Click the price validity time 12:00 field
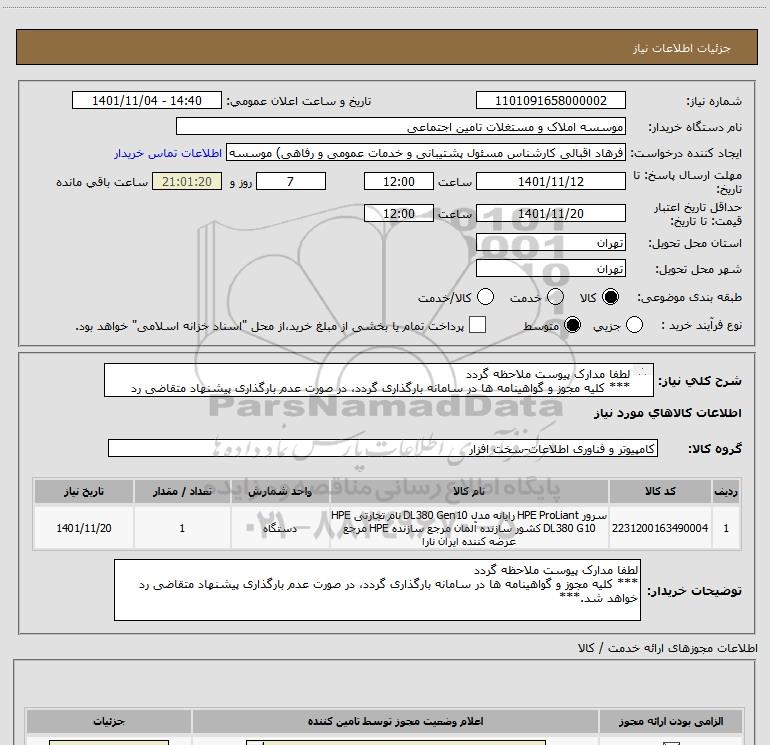 click(399, 213)
